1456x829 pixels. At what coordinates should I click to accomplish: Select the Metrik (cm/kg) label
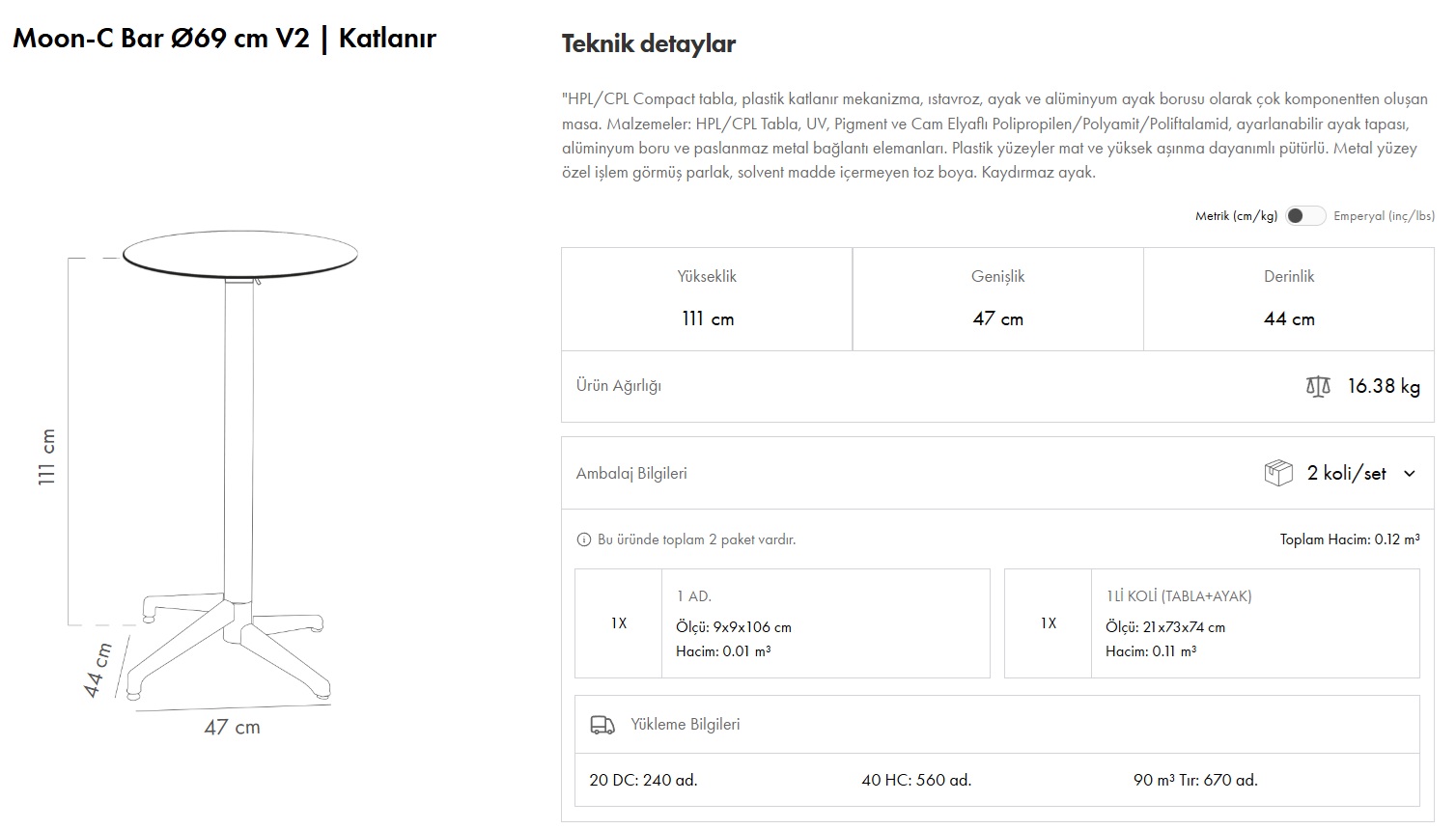point(1236,216)
